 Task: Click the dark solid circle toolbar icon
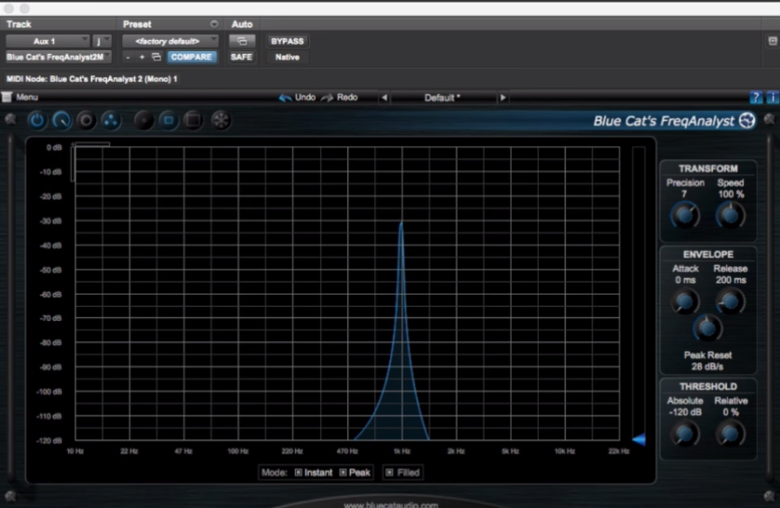click(144, 120)
